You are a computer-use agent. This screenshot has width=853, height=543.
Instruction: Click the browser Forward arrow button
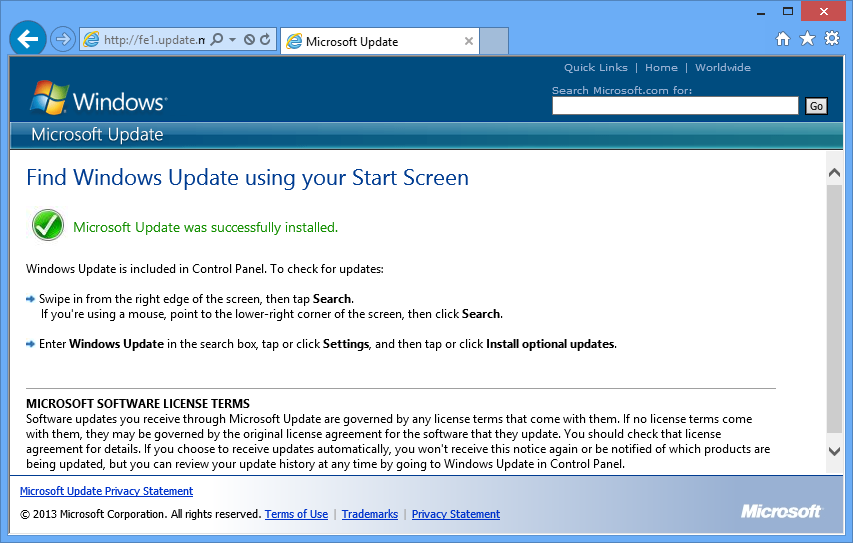pos(63,39)
